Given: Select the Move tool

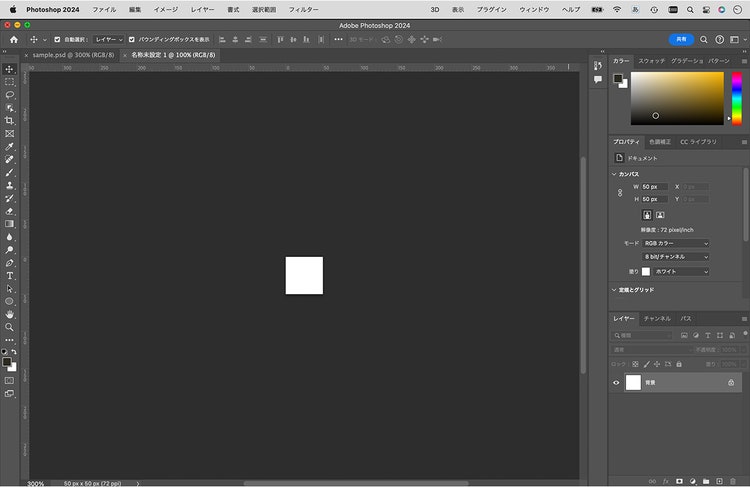Looking at the screenshot, I should [9, 69].
